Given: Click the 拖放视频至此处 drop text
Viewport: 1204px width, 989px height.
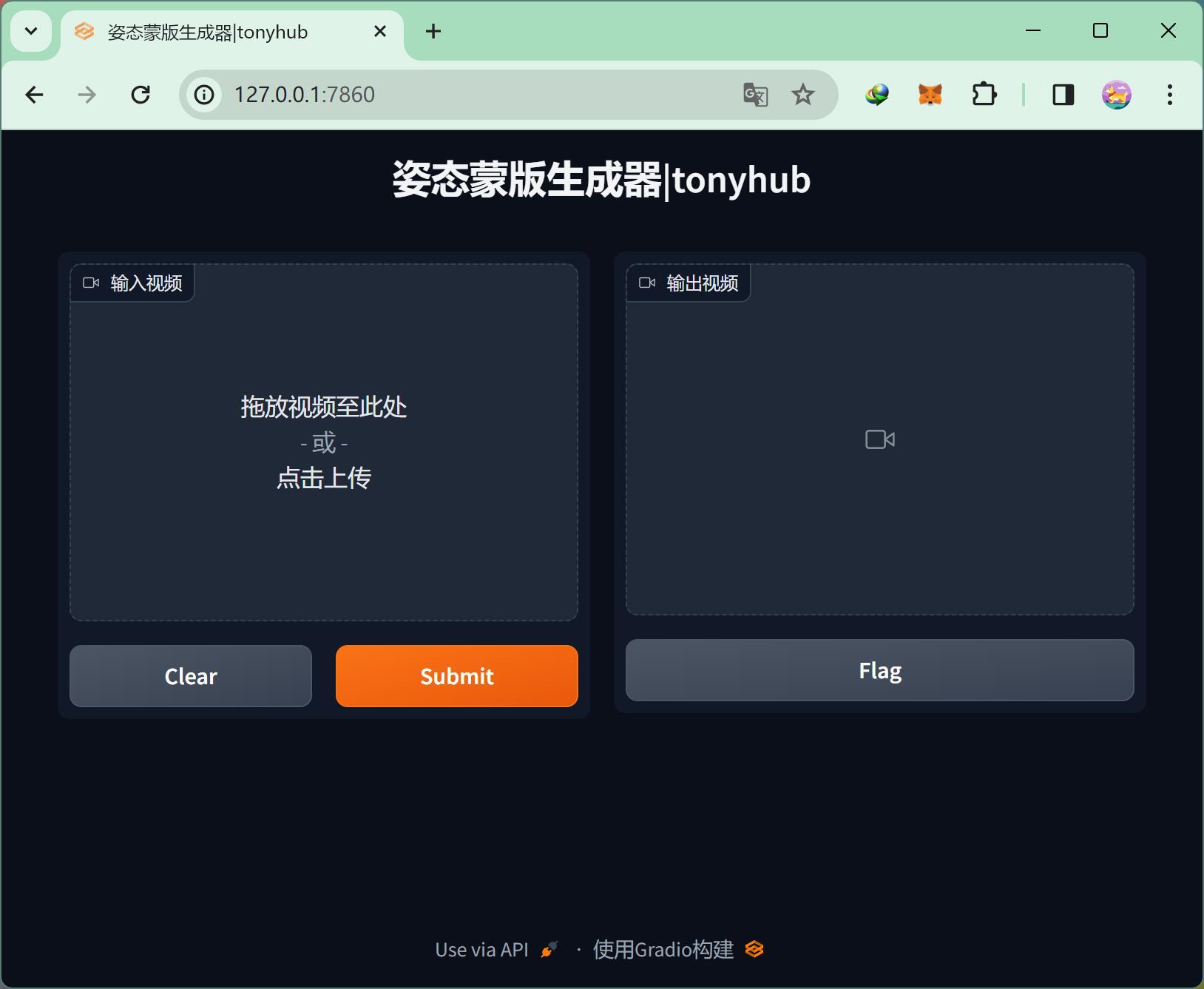Looking at the screenshot, I should coord(324,407).
